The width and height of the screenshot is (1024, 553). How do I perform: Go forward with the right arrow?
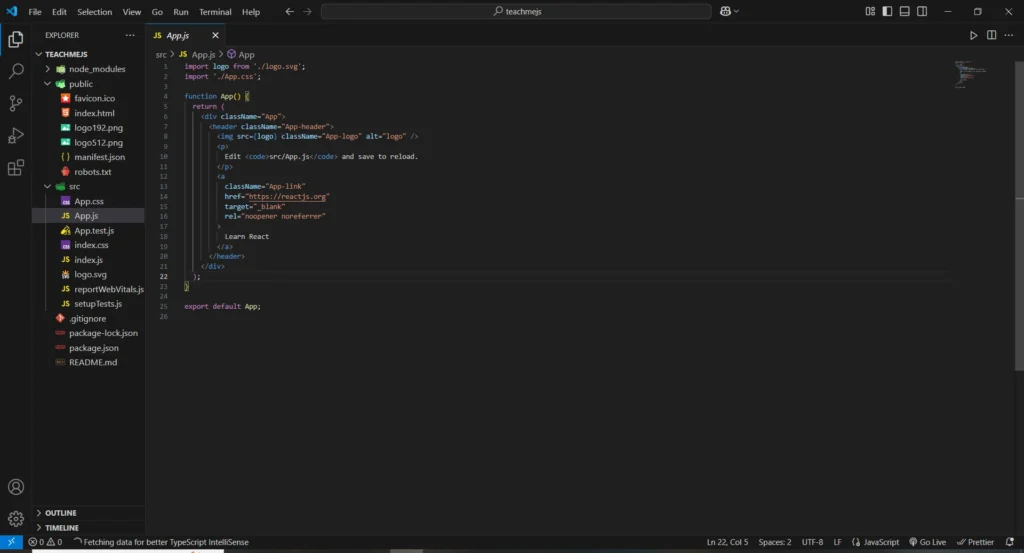tap(307, 11)
